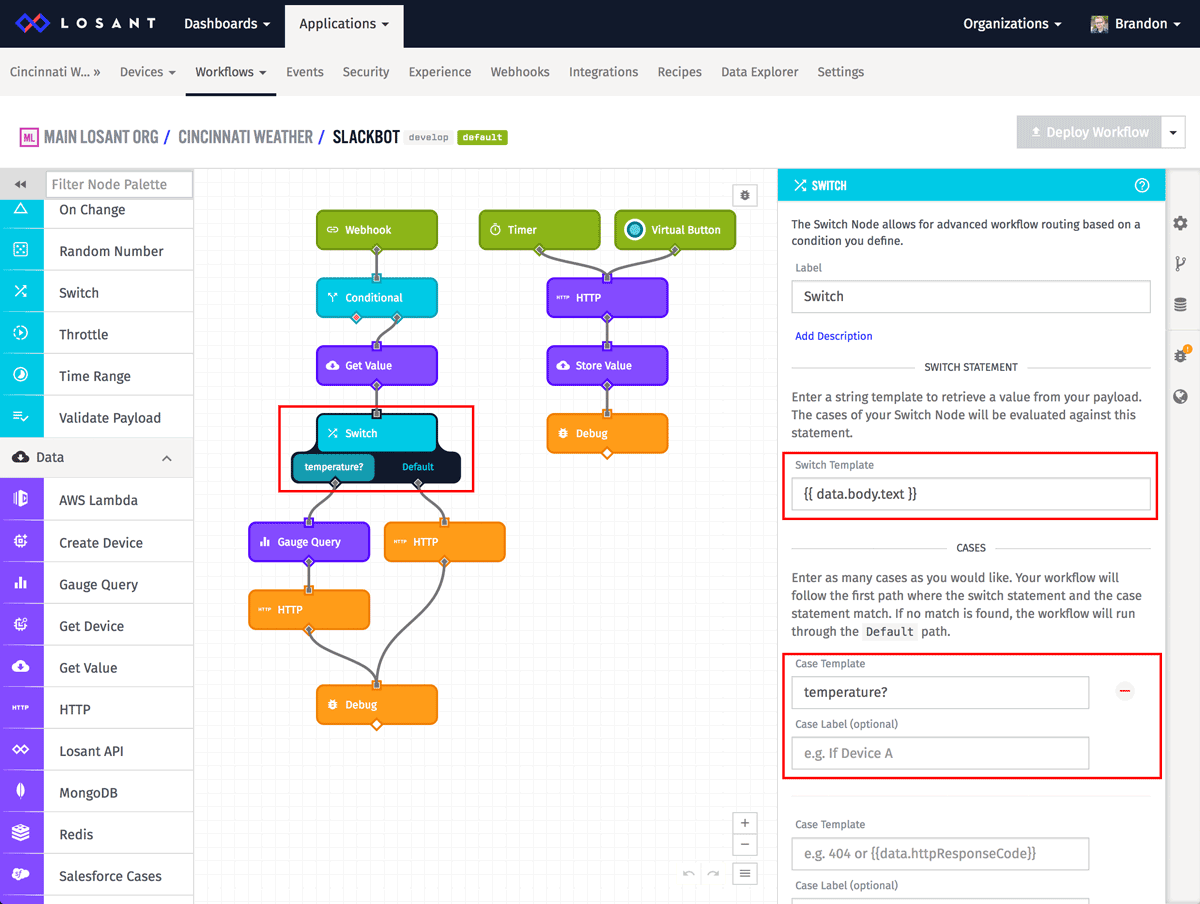The image size is (1200, 904).
Task: Zoom in on the workflow canvas
Action: click(745, 822)
